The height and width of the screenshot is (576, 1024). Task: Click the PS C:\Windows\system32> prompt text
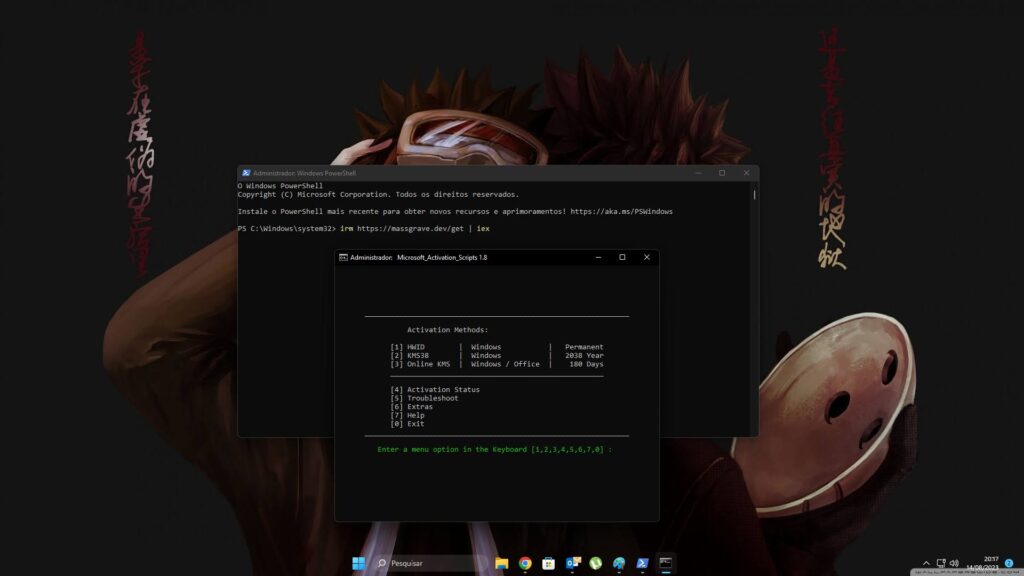tap(287, 229)
